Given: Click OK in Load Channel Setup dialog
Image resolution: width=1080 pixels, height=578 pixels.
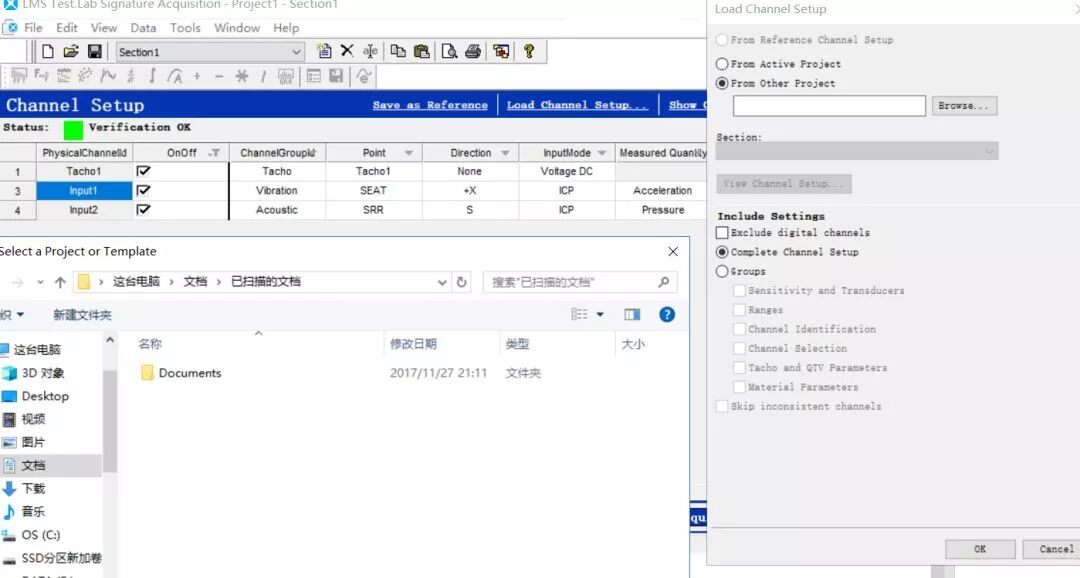Looking at the screenshot, I should pos(980,549).
